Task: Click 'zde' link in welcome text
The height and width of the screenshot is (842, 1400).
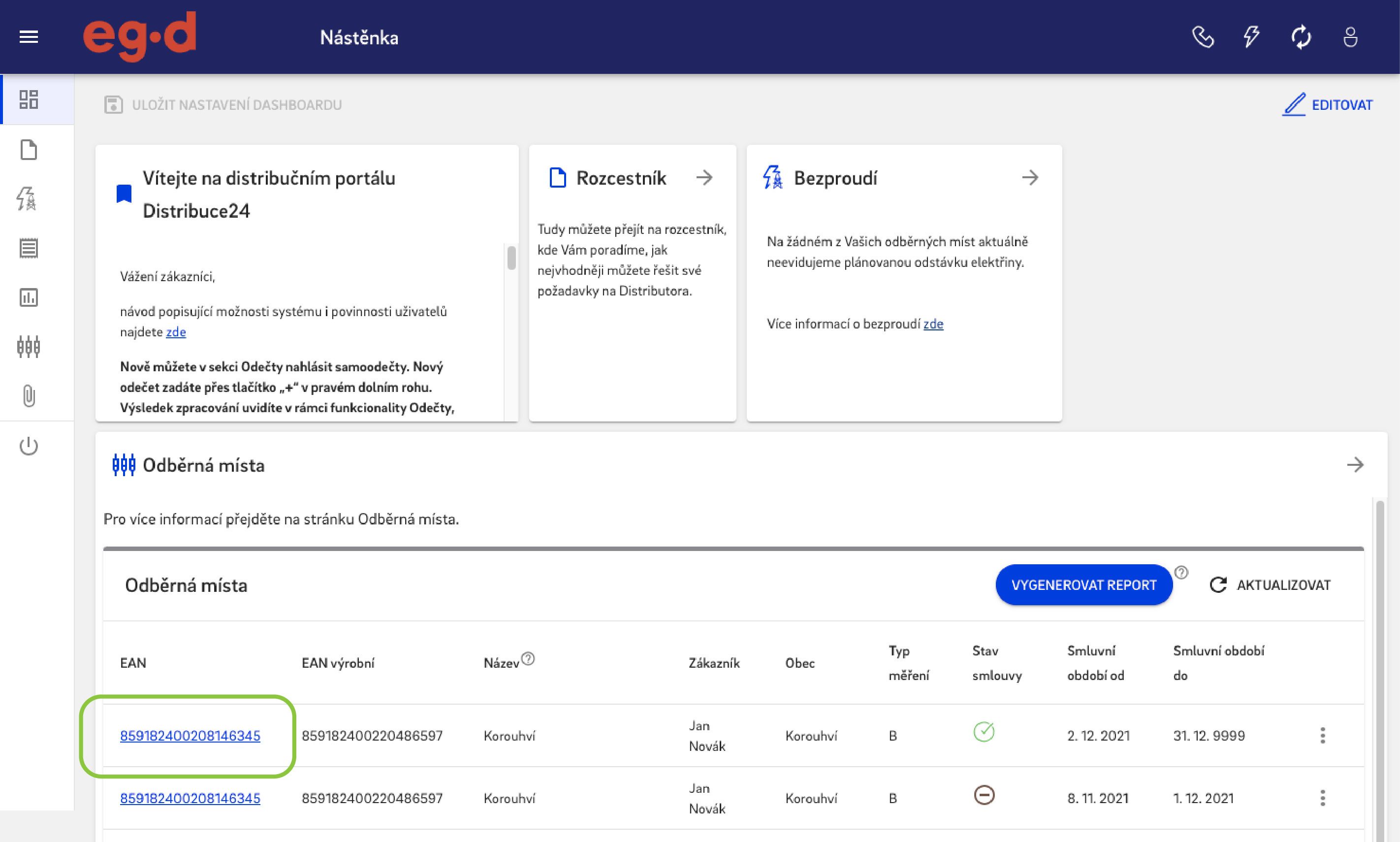Action: coord(176,332)
